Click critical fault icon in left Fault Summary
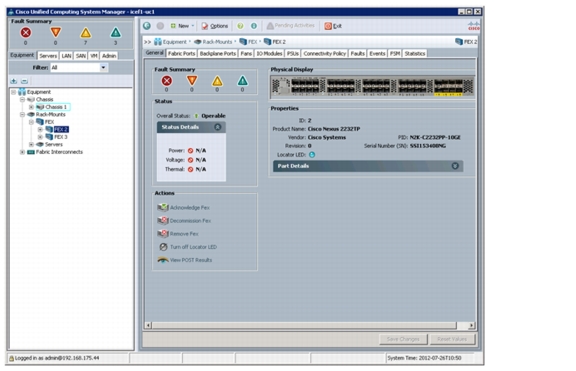The image size is (576, 371). tap(26, 33)
